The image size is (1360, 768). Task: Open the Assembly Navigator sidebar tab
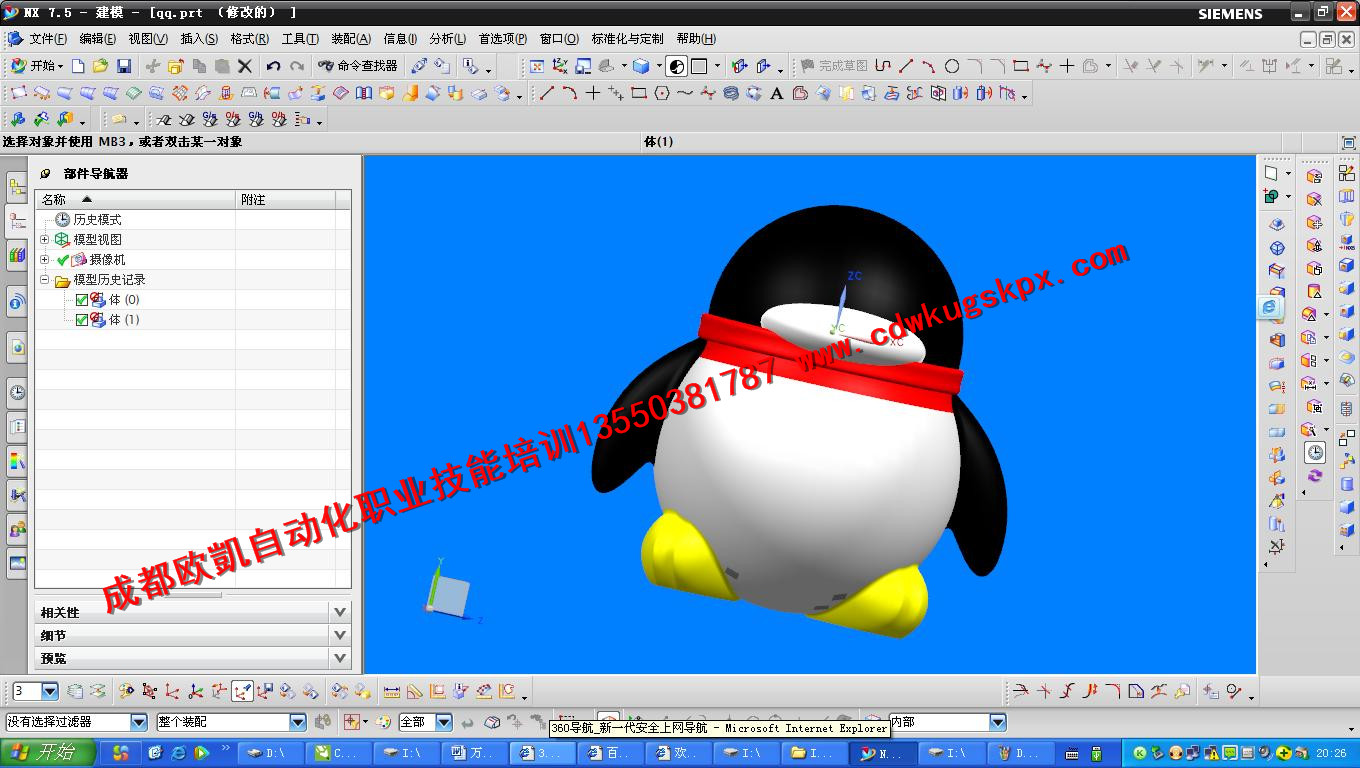point(17,187)
